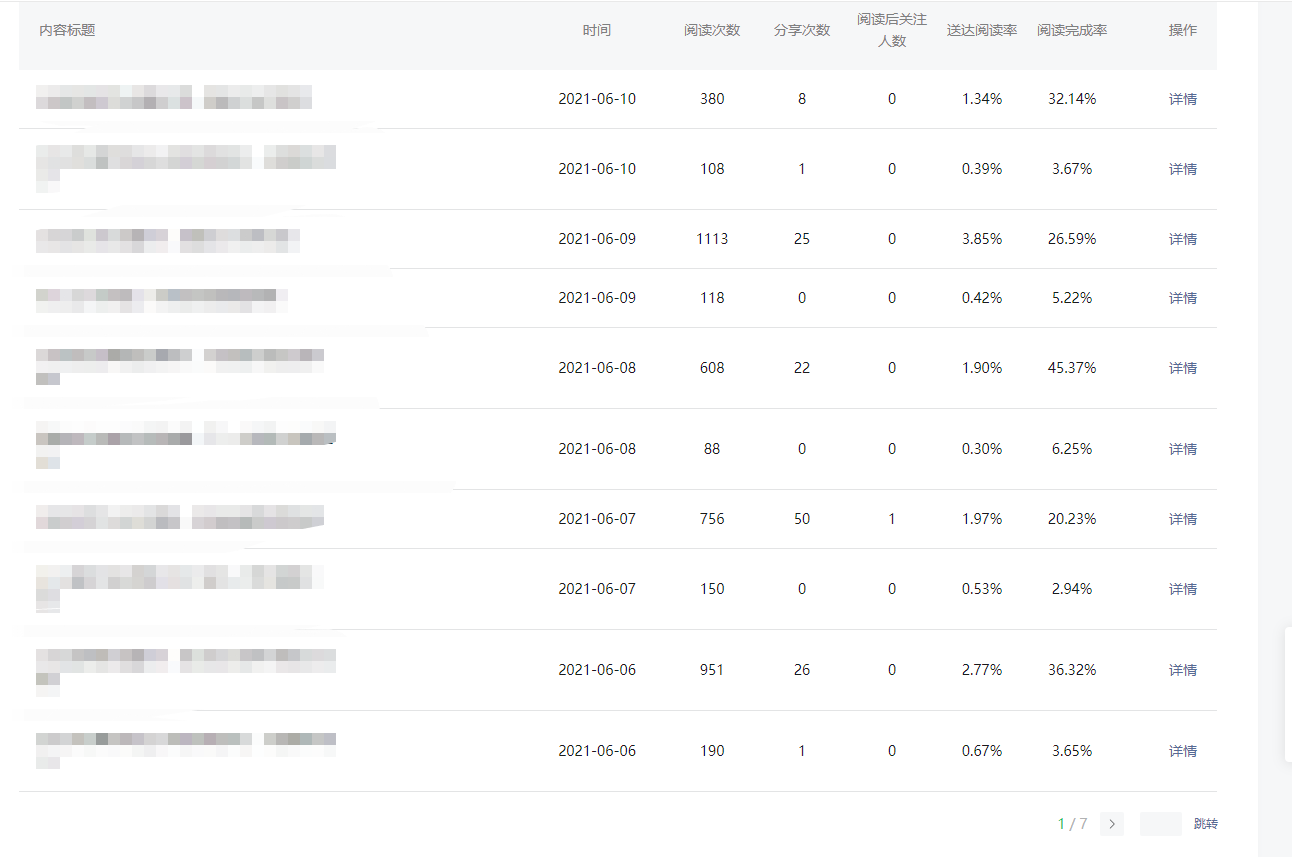Click the page number input field

pyautogui.click(x=1160, y=824)
